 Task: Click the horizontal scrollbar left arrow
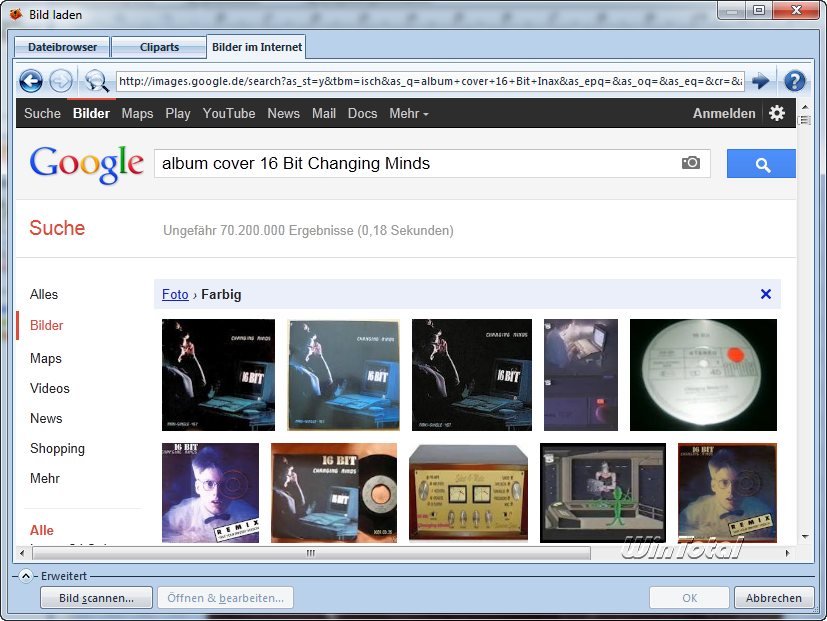[22, 553]
